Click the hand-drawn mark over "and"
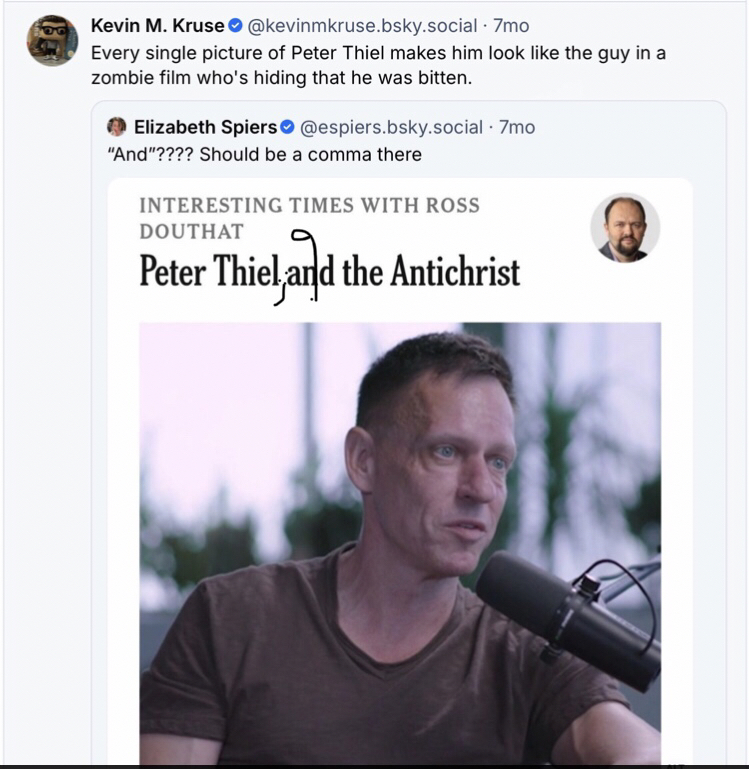Viewport: 749px width, 769px height. pos(303,264)
